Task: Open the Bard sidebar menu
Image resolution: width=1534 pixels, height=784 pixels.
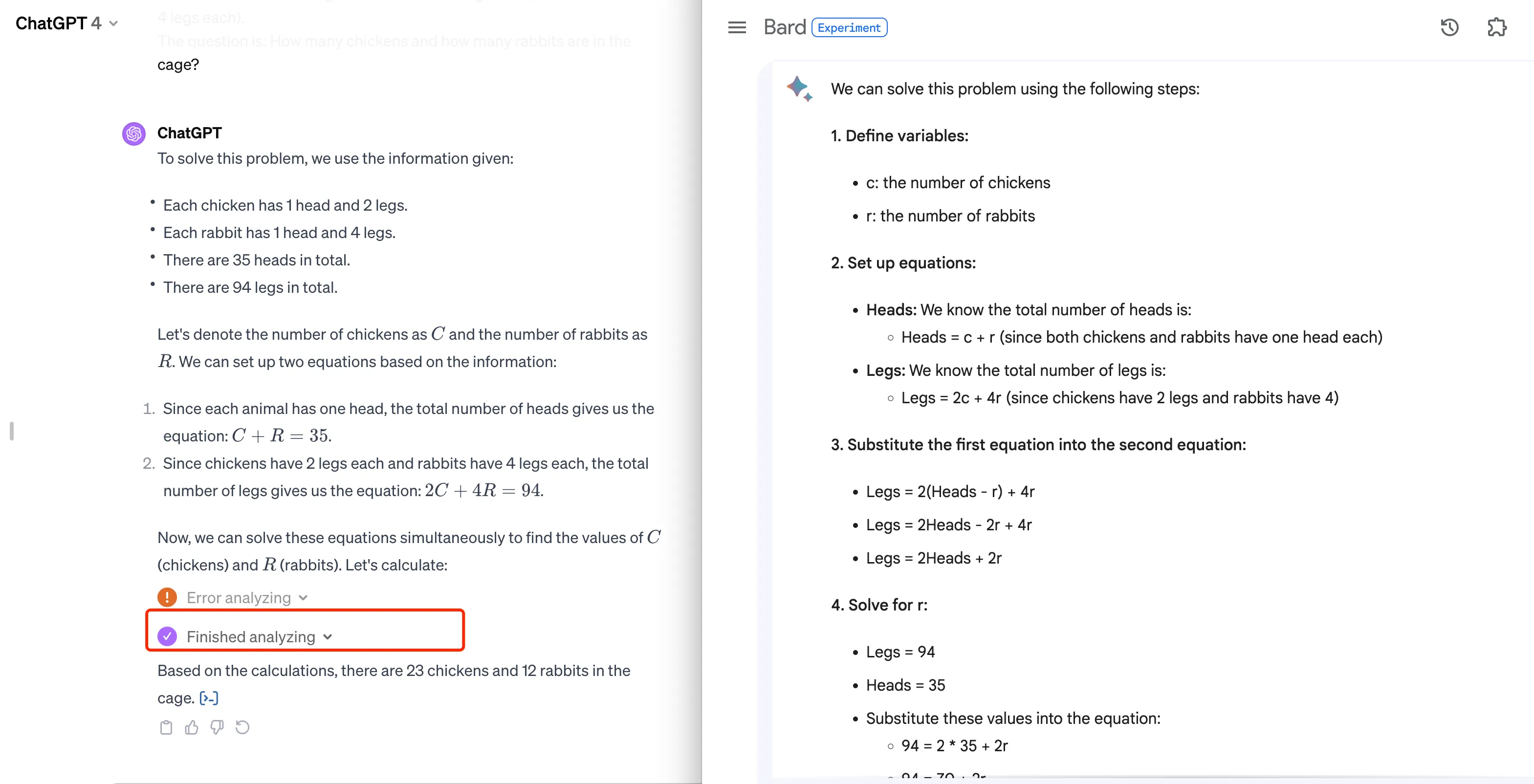Action: 736,27
